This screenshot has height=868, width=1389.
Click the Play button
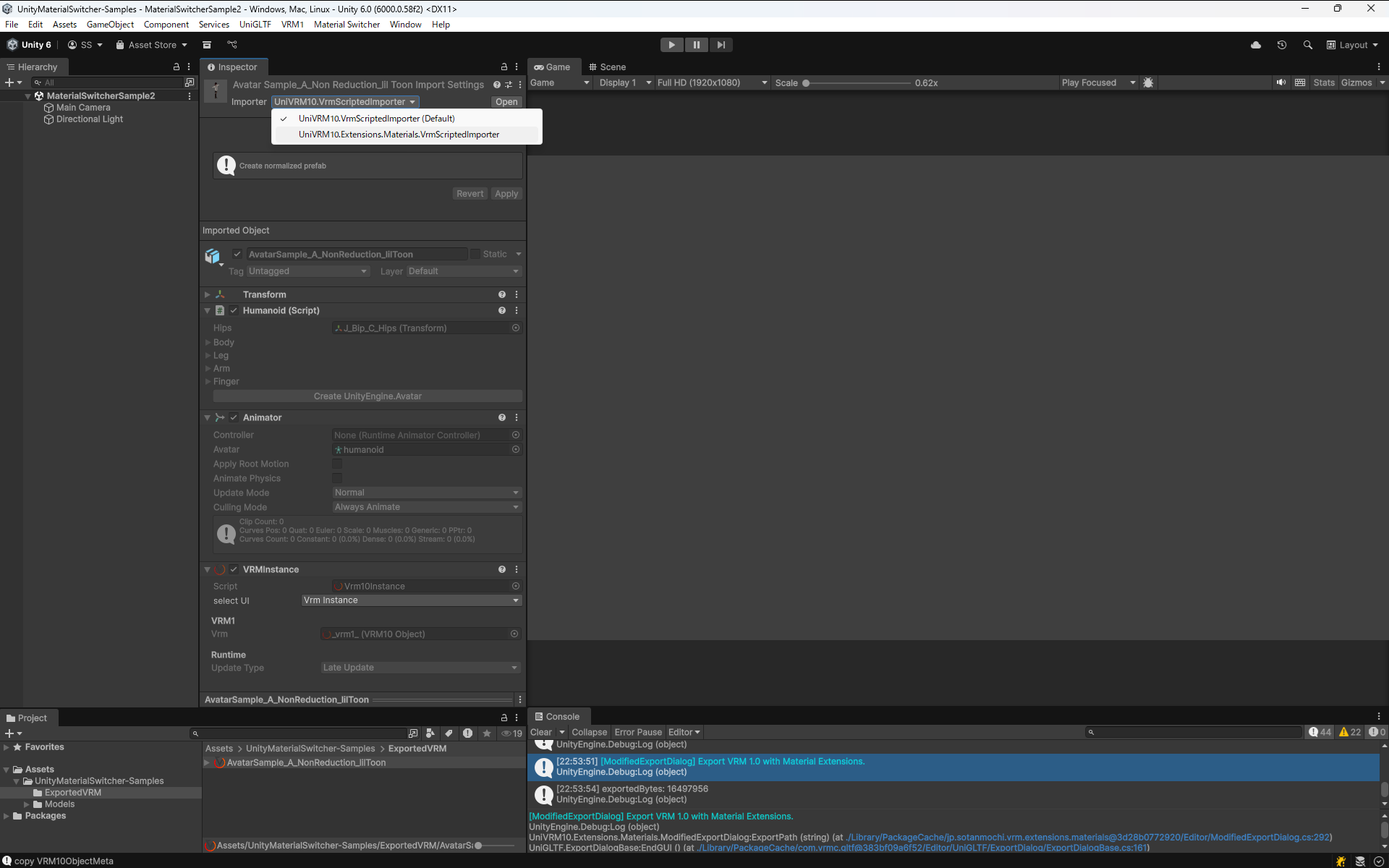pos(671,45)
